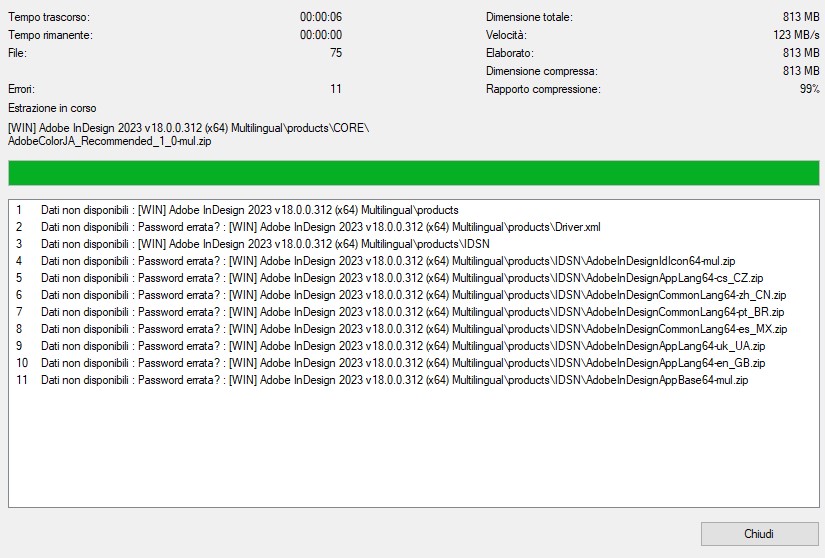Image resolution: width=825 pixels, height=558 pixels.
Task: Select error row for AdobeInDesignCommonLang64-es_MX.zip
Action: click(x=414, y=329)
